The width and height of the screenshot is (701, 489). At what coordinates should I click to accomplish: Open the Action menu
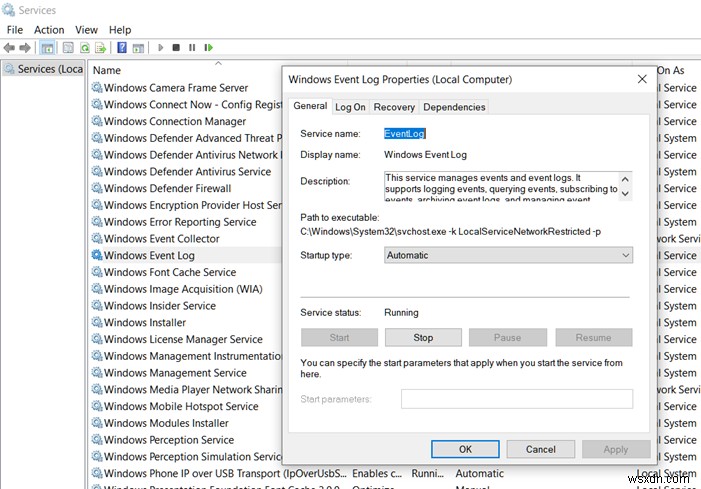[49, 30]
